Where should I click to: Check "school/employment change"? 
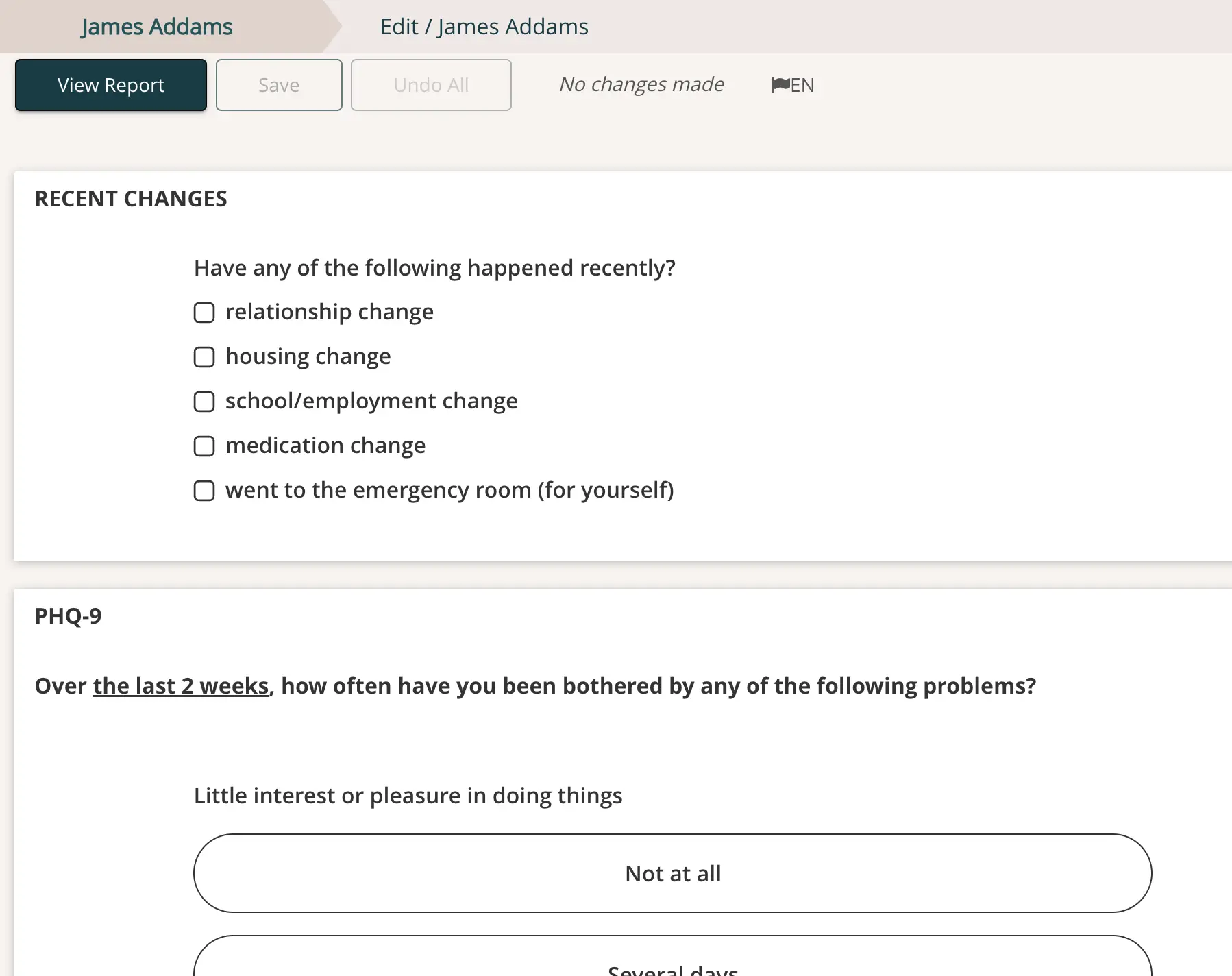[x=204, y=402]
